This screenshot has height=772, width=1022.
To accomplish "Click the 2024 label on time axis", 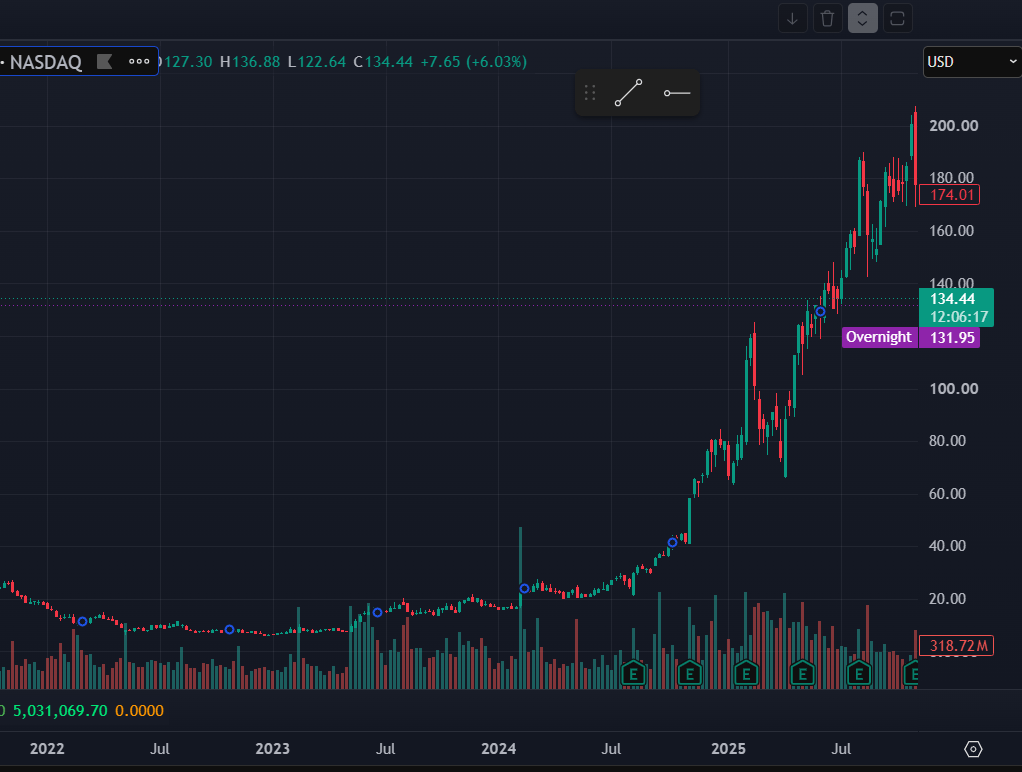I will [498, 749].
